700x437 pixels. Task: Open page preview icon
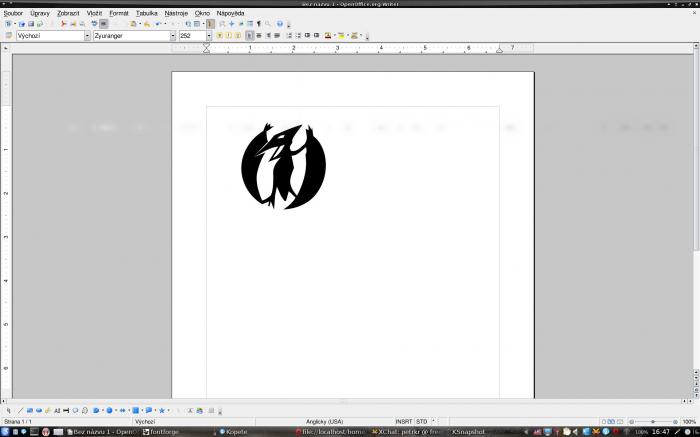click(x=82, y=24)
